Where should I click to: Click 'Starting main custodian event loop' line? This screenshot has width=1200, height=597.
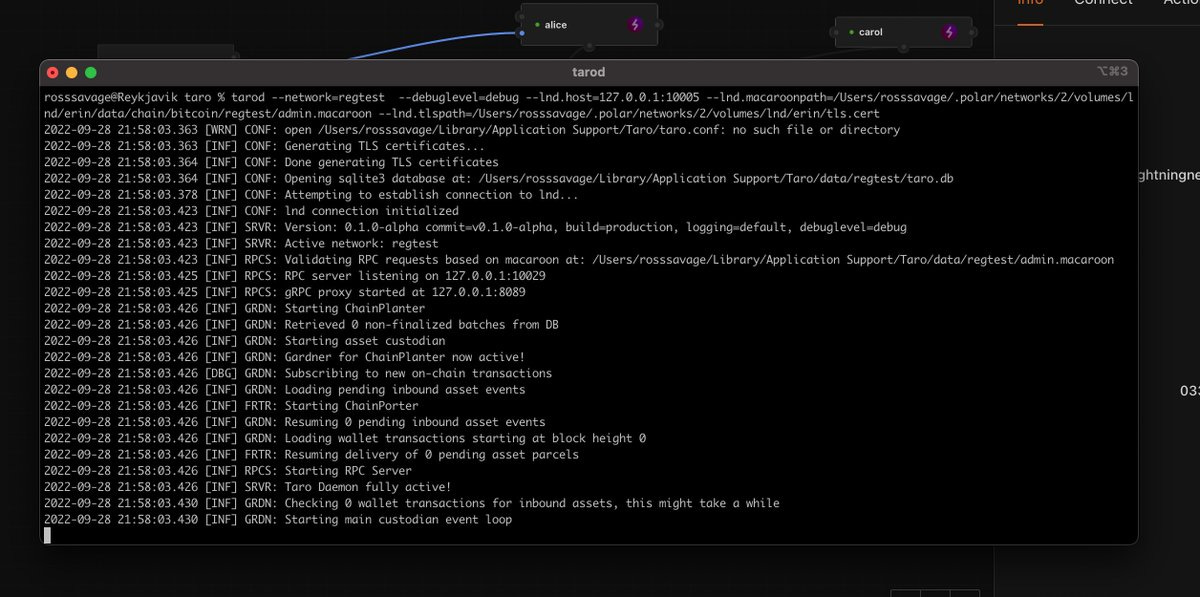pyautogui.click(x=278, y=519)
